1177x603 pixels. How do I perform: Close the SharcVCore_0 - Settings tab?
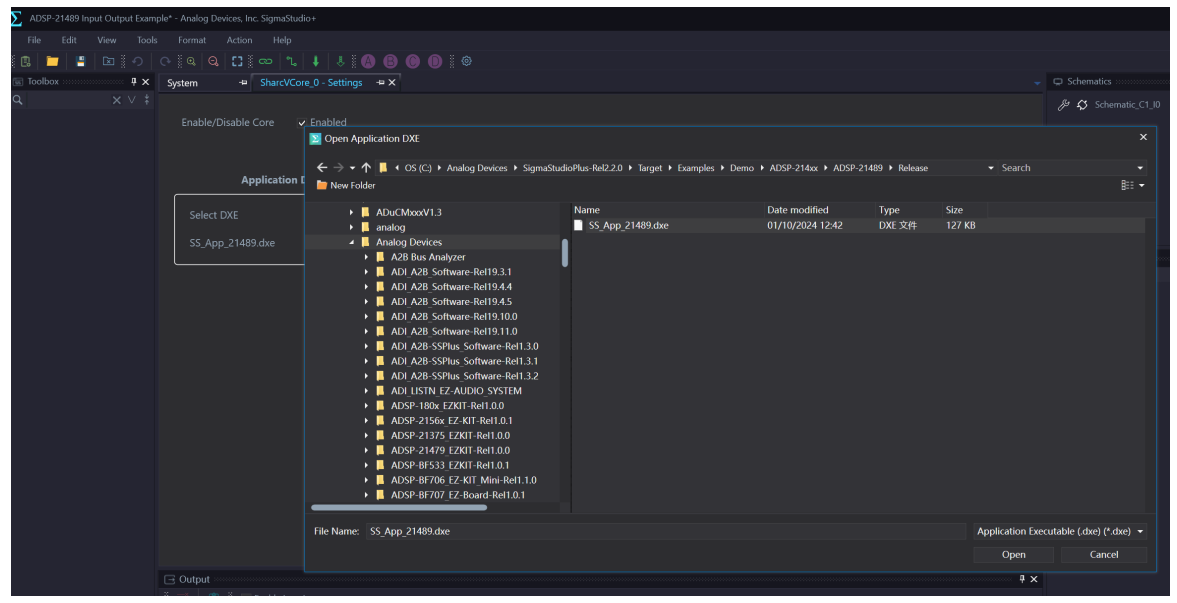point(392,83)
